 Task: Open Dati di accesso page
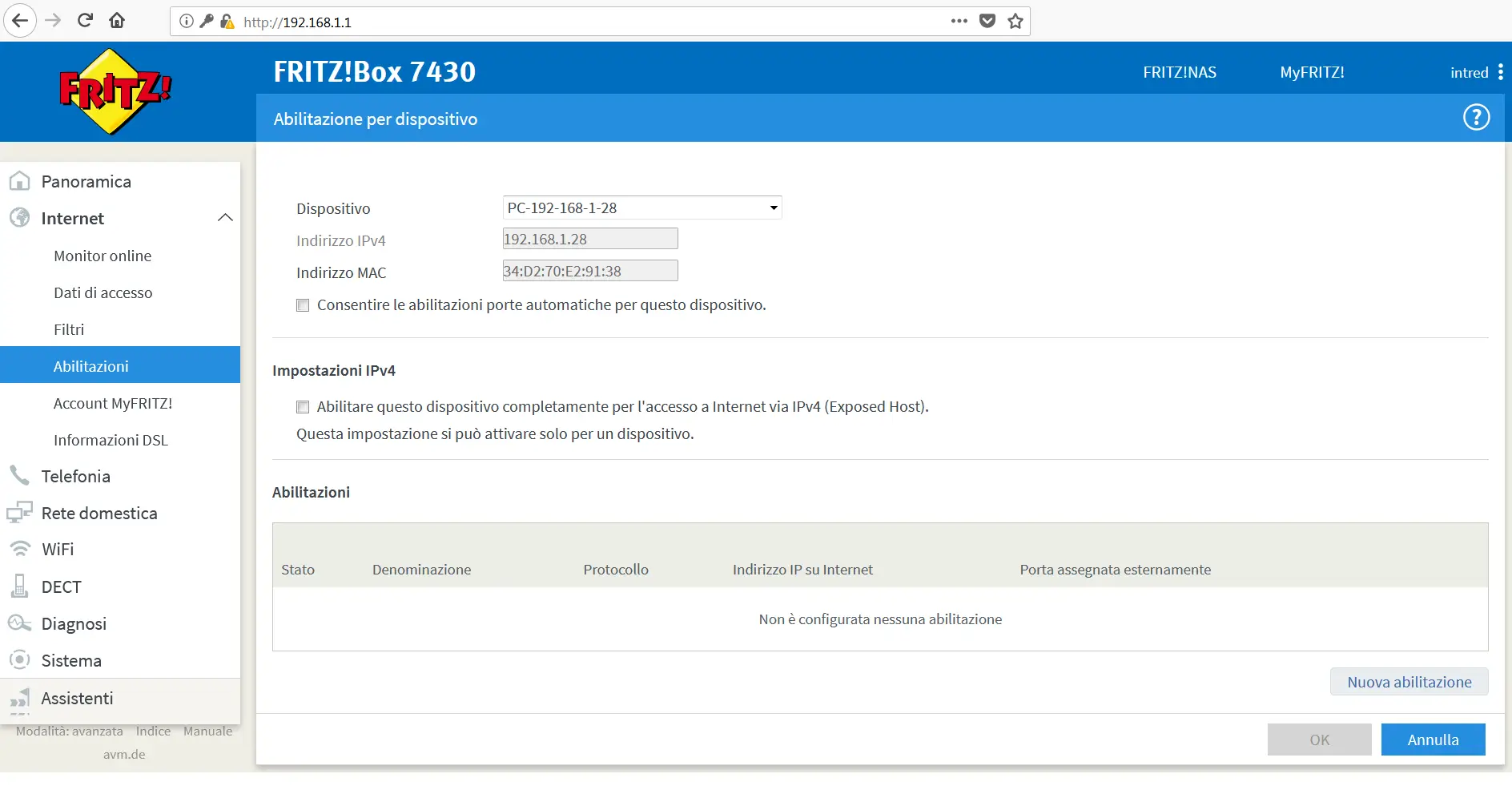point(103,292)
